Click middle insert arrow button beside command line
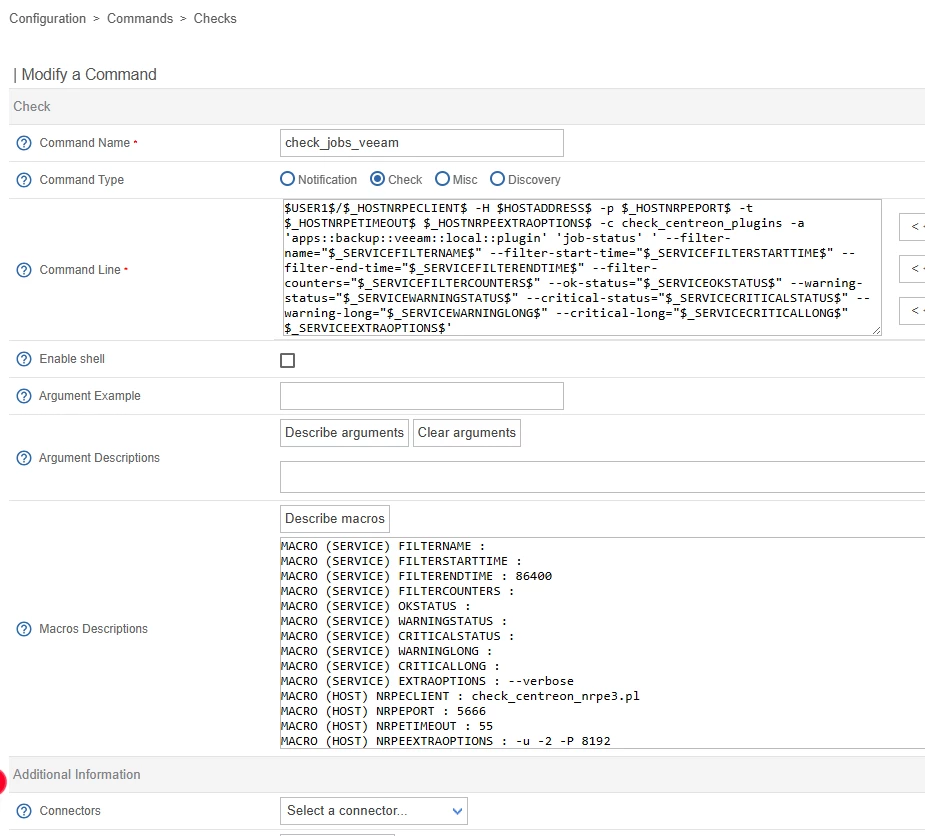Image resolution: width=925 pixels, height=836 pixels. pos(913,269)
